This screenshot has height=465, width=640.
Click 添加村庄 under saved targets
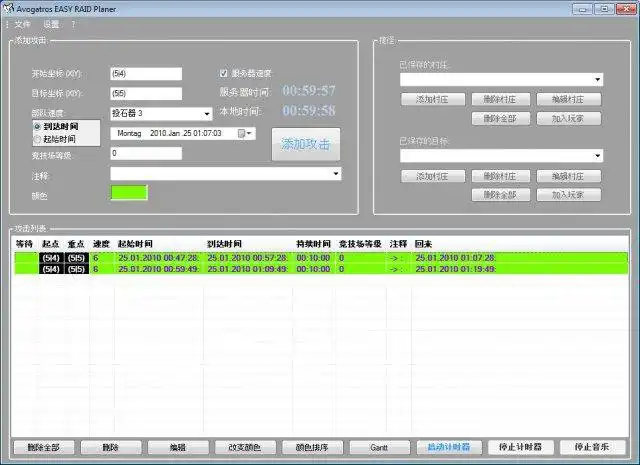tap(433, 176)
